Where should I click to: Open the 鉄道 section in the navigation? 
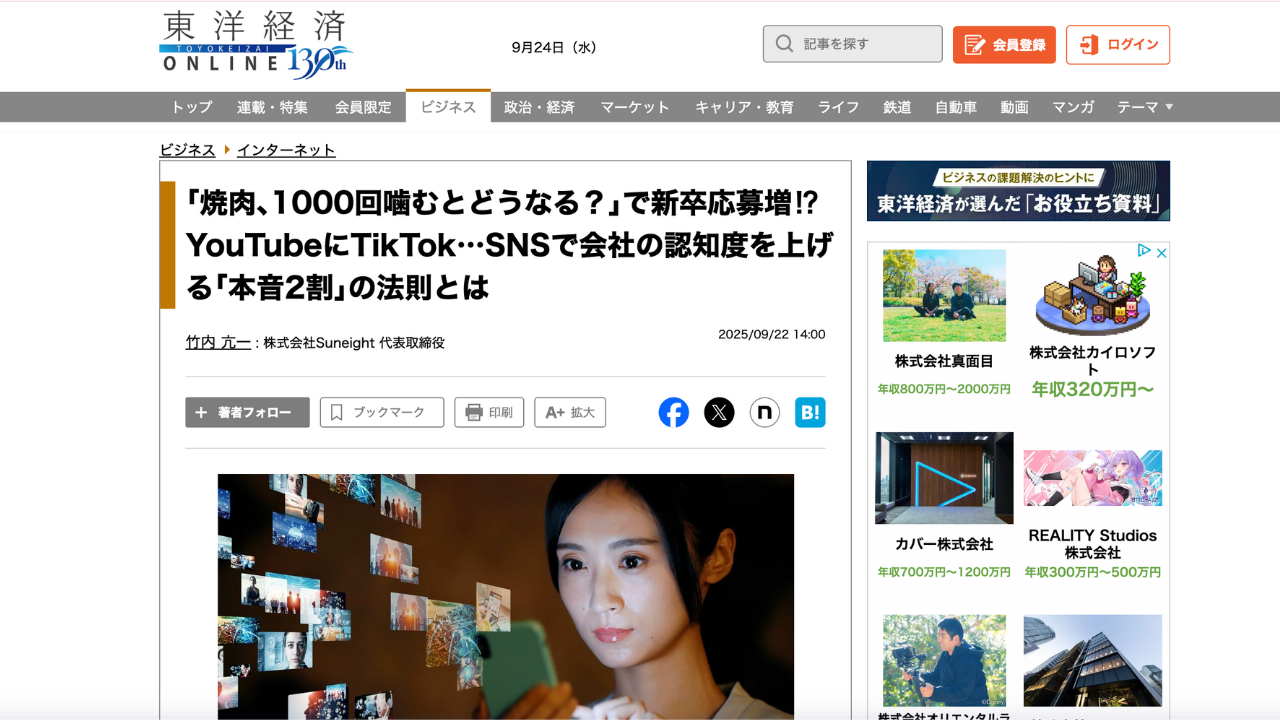coord(897,107)
